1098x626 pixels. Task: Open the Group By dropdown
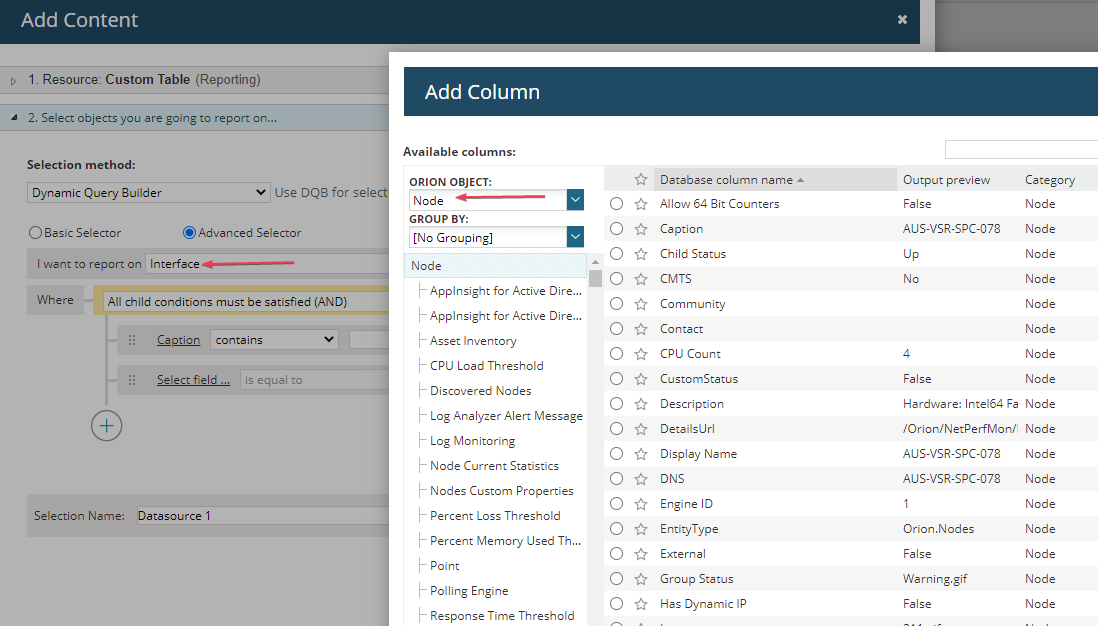pyautogui.click(x=575, y=237)
